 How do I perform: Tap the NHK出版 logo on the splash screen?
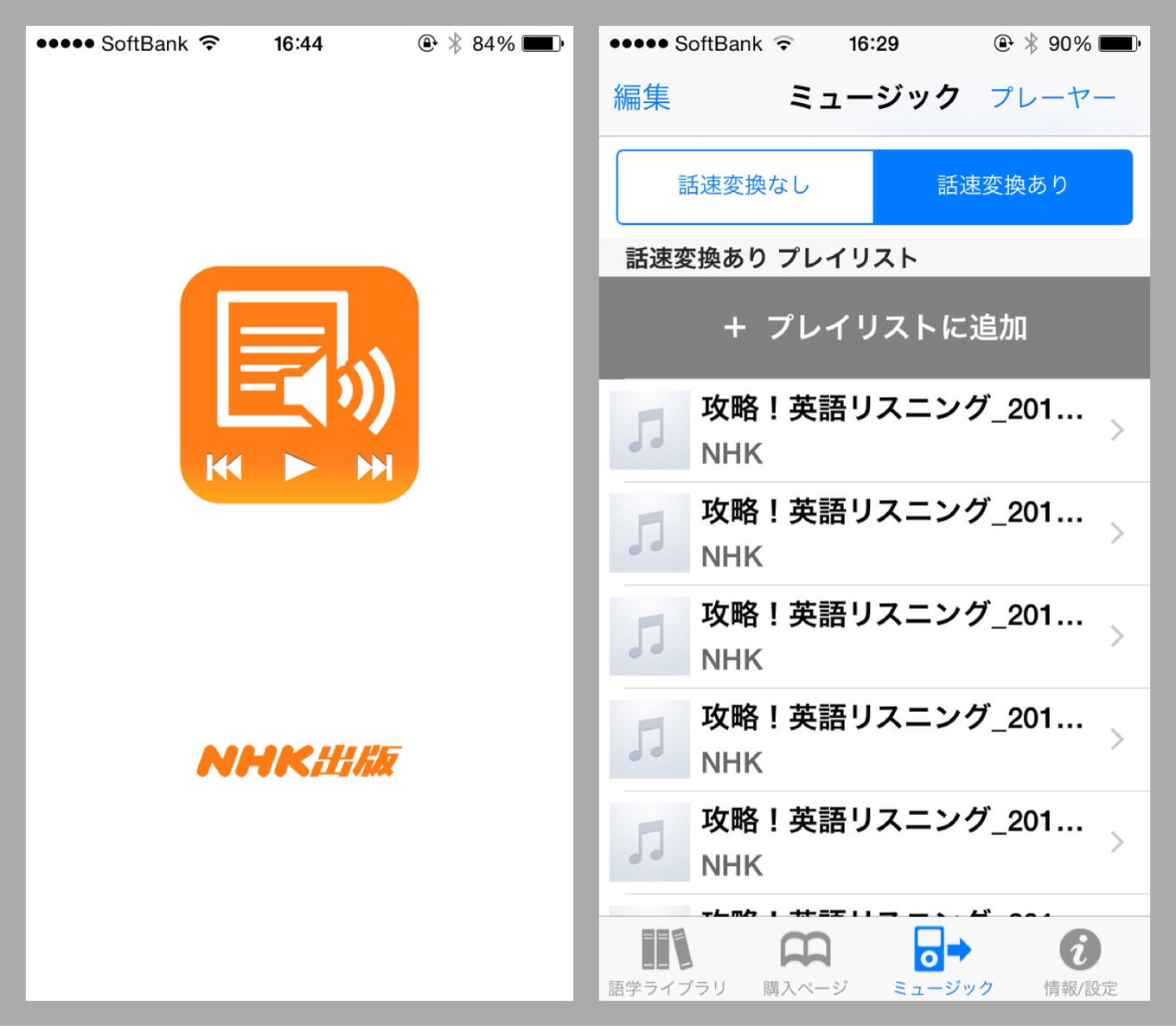coord(299,760)
